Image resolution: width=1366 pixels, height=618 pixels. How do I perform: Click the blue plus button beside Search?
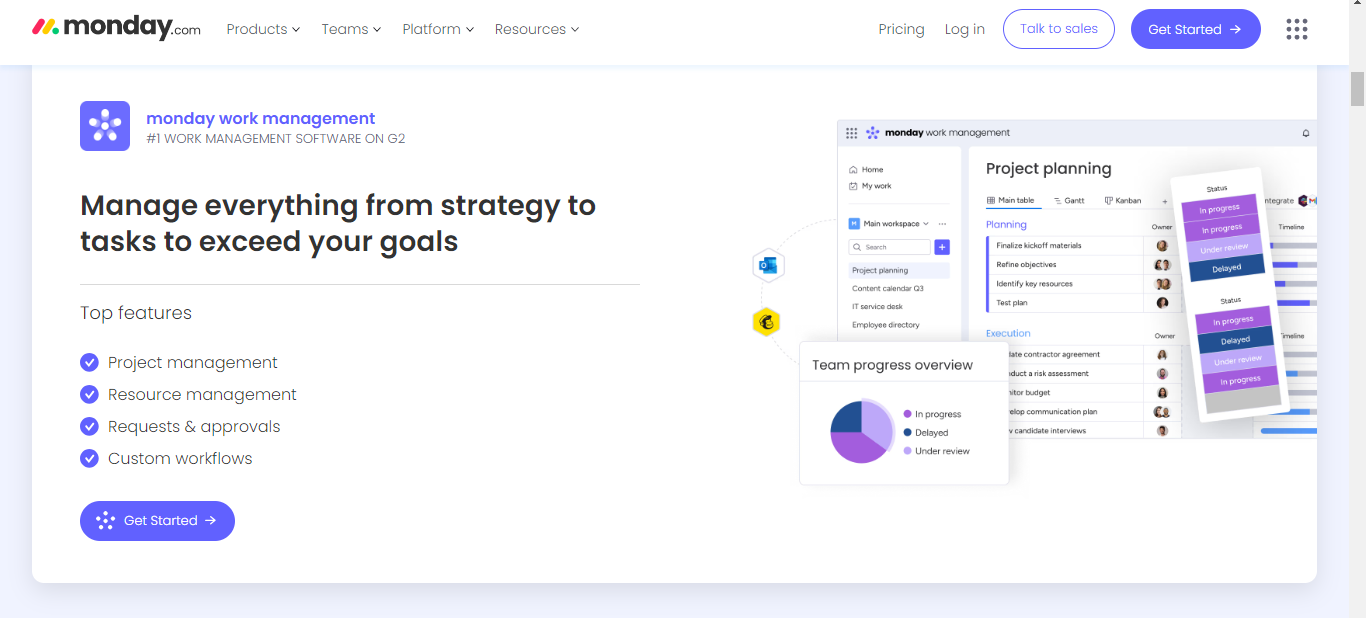point(942,247)
